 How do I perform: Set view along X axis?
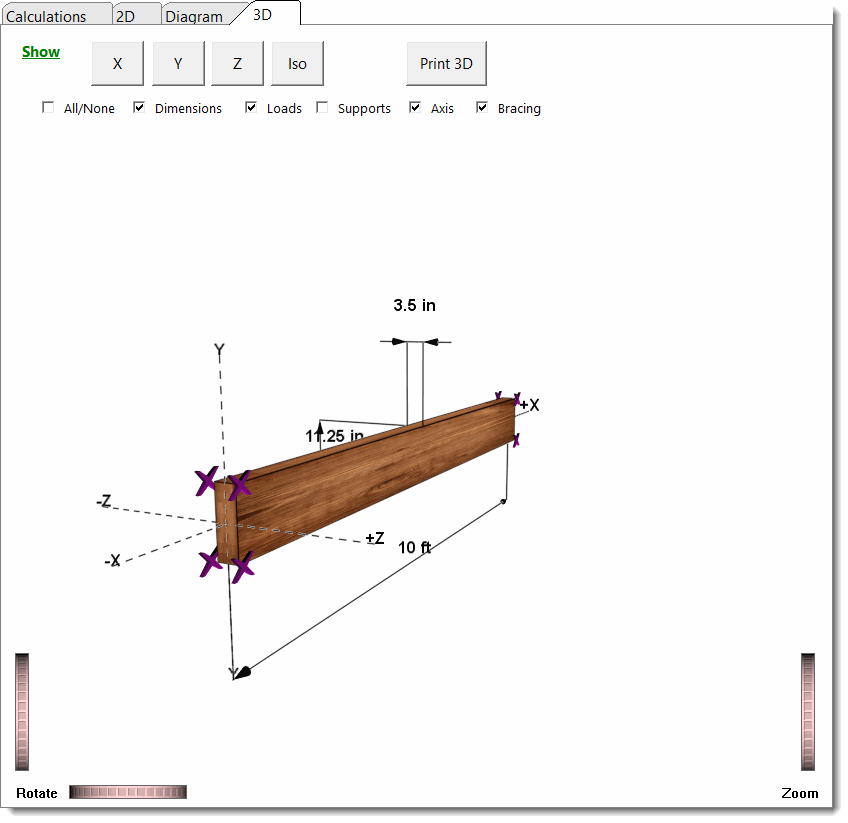117,64
